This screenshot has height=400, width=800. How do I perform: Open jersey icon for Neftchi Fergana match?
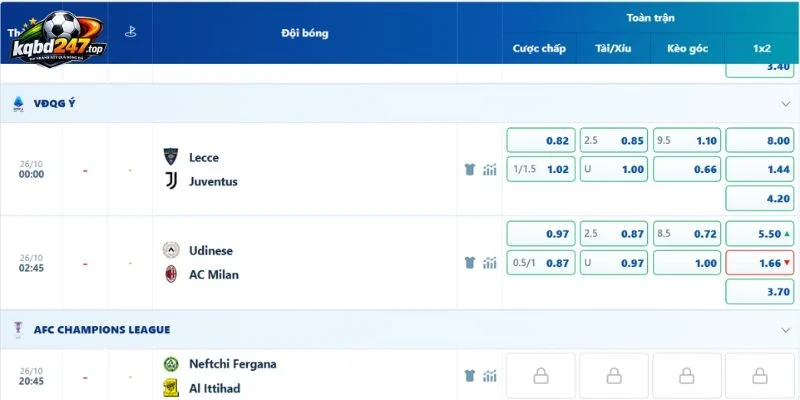point(470,376)
